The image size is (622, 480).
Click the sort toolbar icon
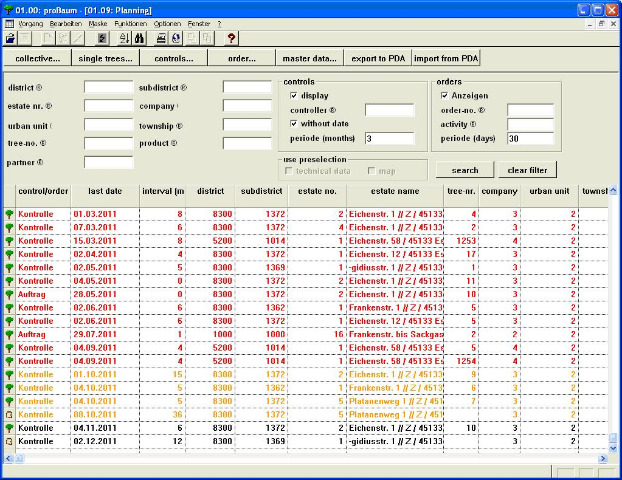(x=124, y=38)
